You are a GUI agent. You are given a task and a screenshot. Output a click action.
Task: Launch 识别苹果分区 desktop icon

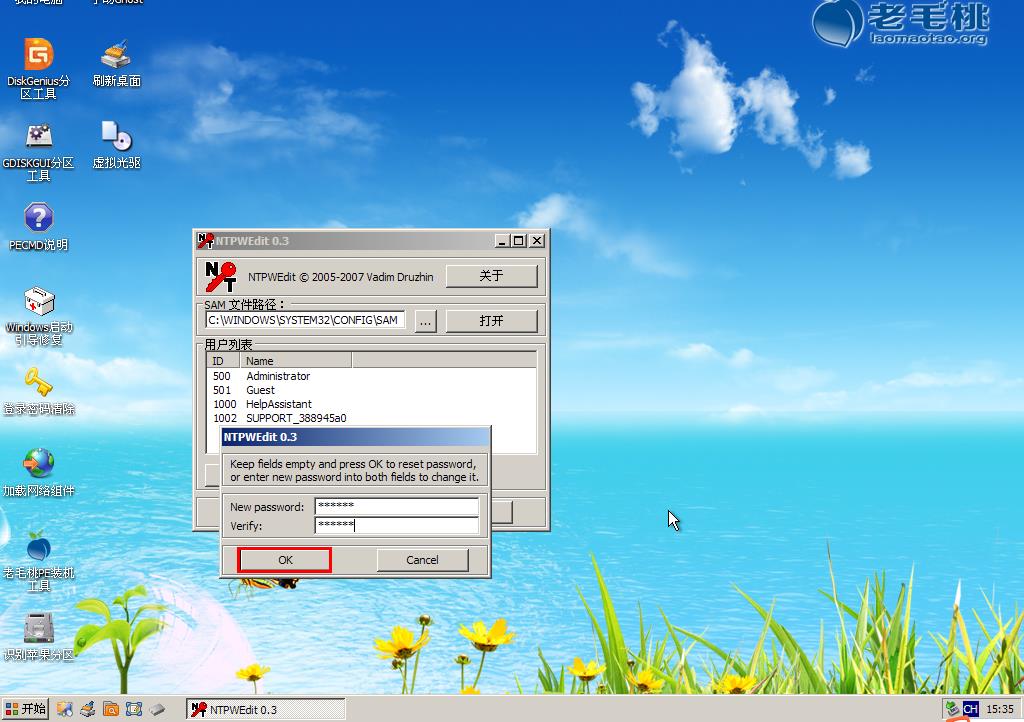tap(38, 629)
